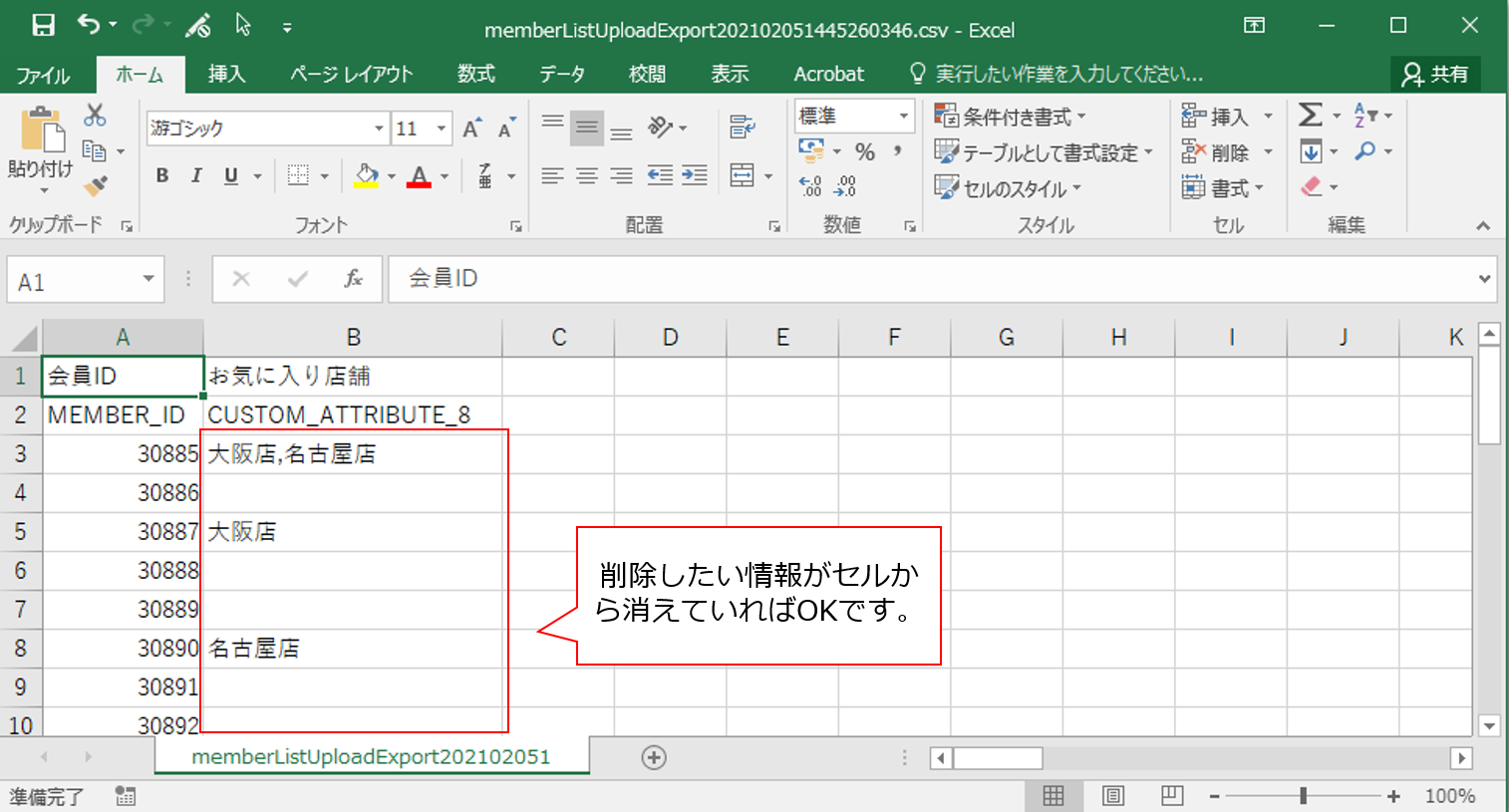1509x812 pixels.
Task: Click the 共有 share button
Action: pyautogui.click(x=1435, y=74)
